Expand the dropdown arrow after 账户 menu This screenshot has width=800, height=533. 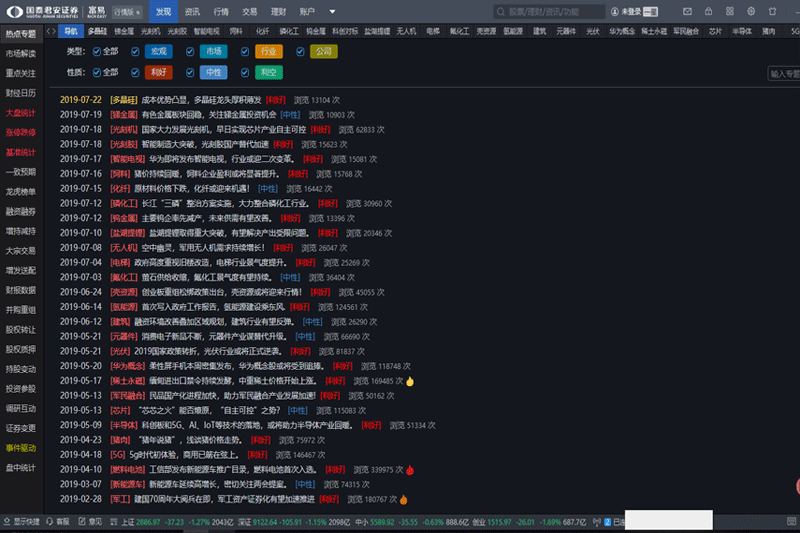point(332,11)
